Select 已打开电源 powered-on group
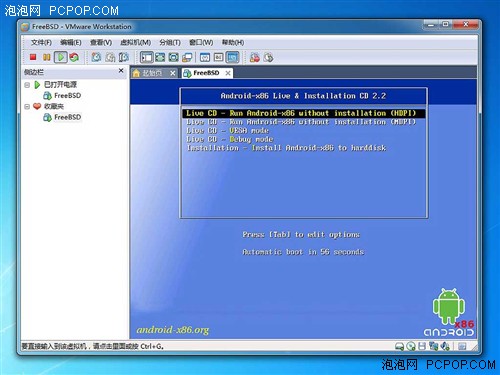The width and height of the screenshot is (500, 375). 60,85
